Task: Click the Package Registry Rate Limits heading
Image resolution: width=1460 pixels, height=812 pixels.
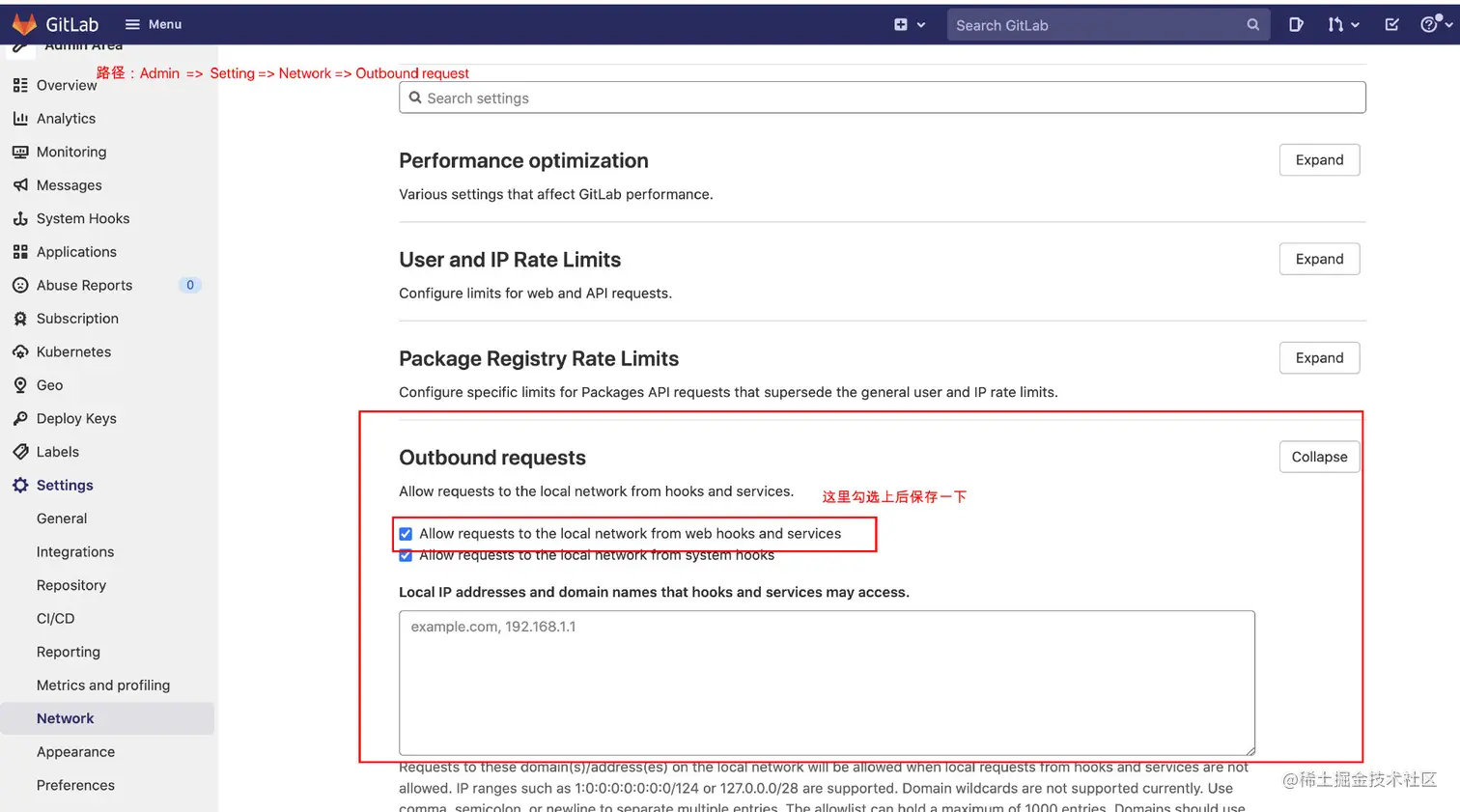Action: [x=539, y=358]
